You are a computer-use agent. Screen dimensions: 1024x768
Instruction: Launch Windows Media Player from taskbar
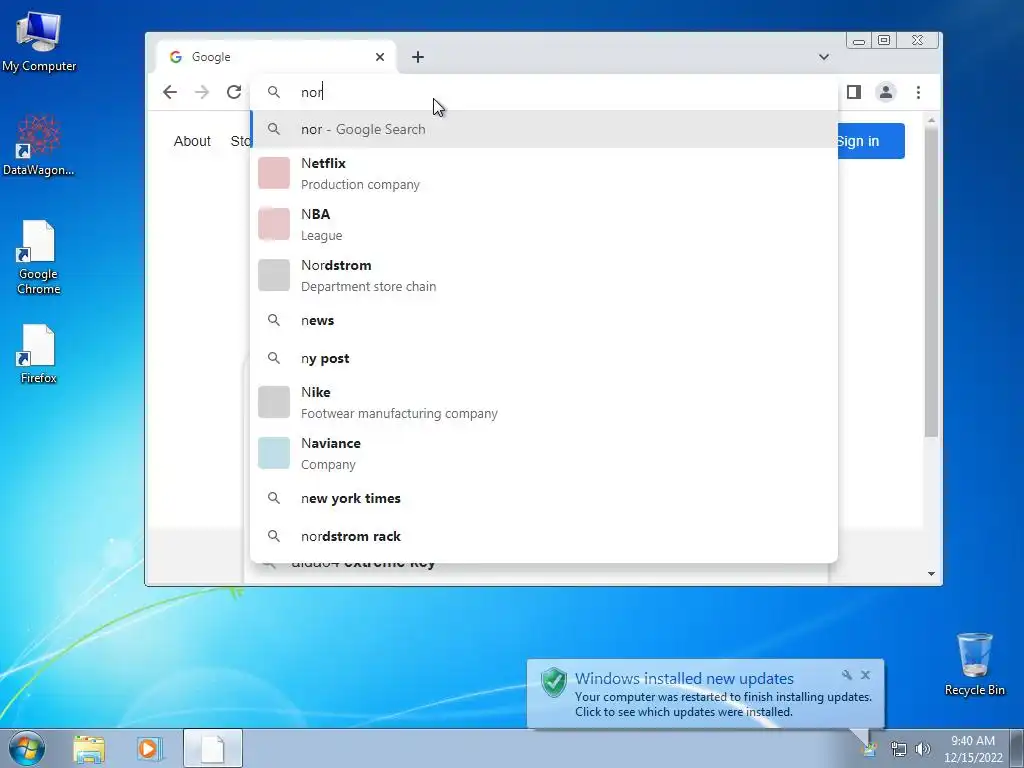[x=150, y=749]
